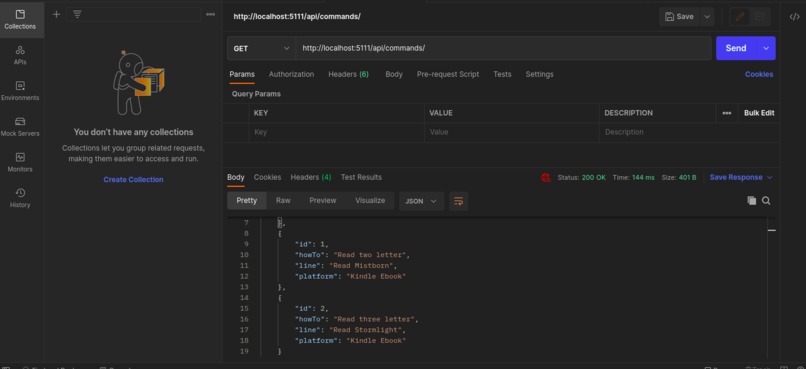Image resolution: width=806 pixels, height=369 pixels.
Task: Select the response Body tab
Action: tap(235, 177)
